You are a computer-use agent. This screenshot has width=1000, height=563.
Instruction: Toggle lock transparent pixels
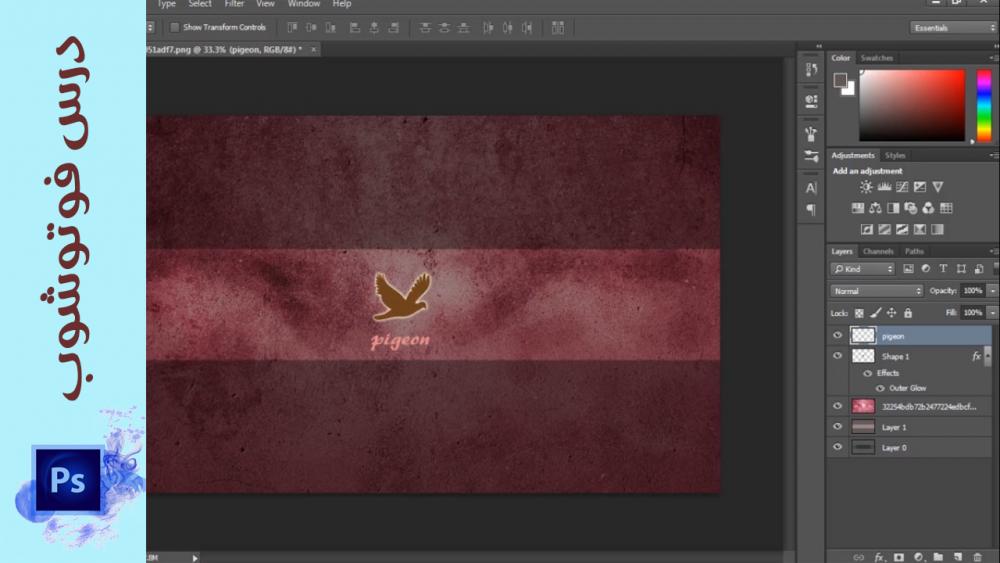[859, 313]
